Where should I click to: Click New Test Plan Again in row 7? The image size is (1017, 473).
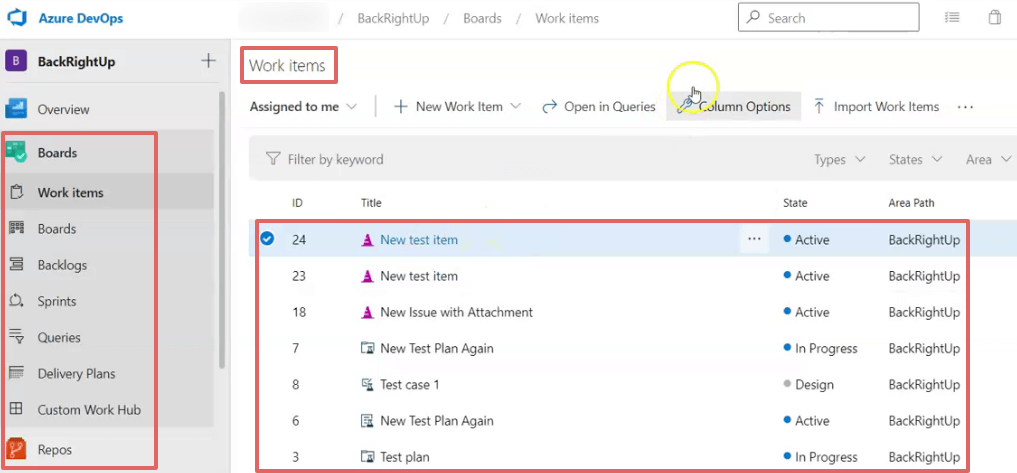(x=437, y=348)
